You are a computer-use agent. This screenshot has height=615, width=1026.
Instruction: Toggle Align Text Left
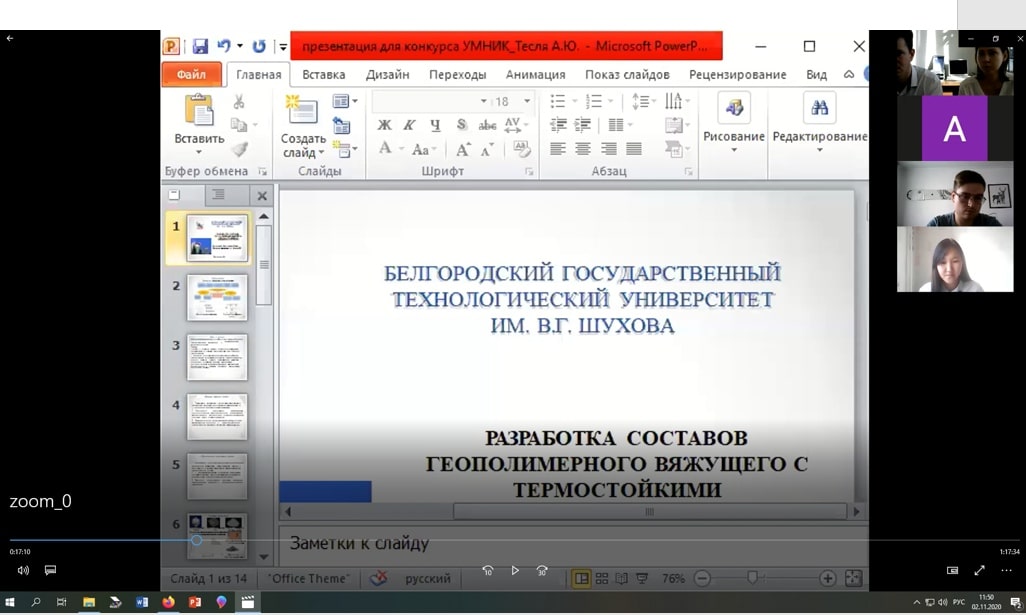click(557, 149)
